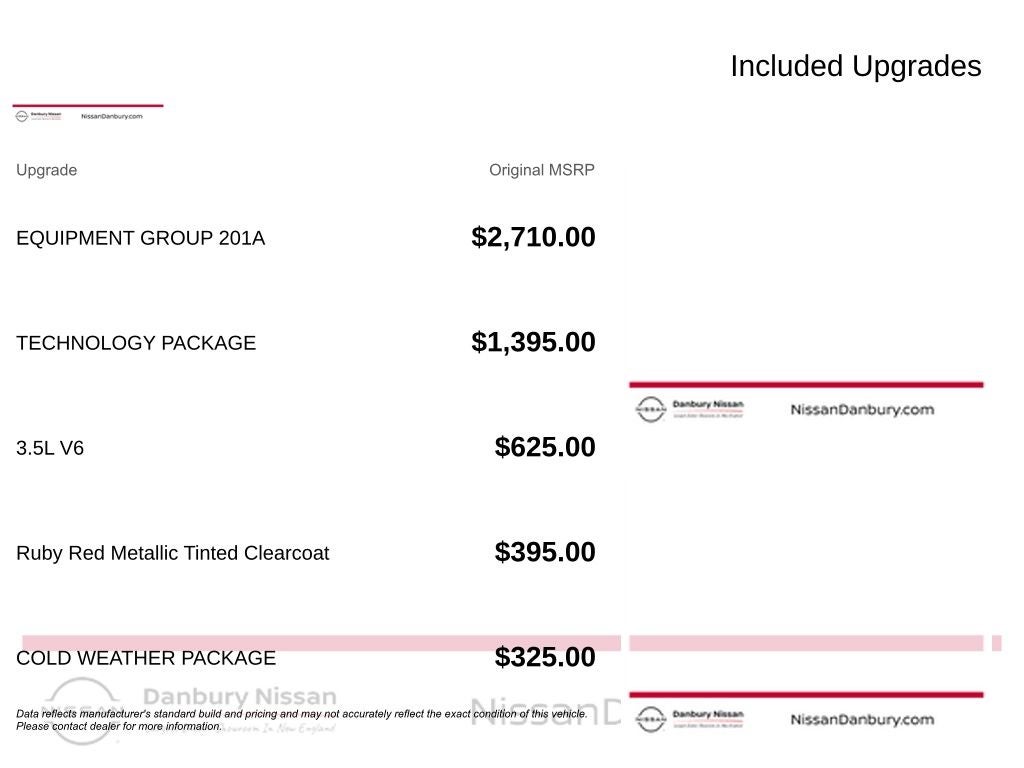Click the small Nissan logo in the top-left header
The image size is (1024, 768).
tap(22, 116)
